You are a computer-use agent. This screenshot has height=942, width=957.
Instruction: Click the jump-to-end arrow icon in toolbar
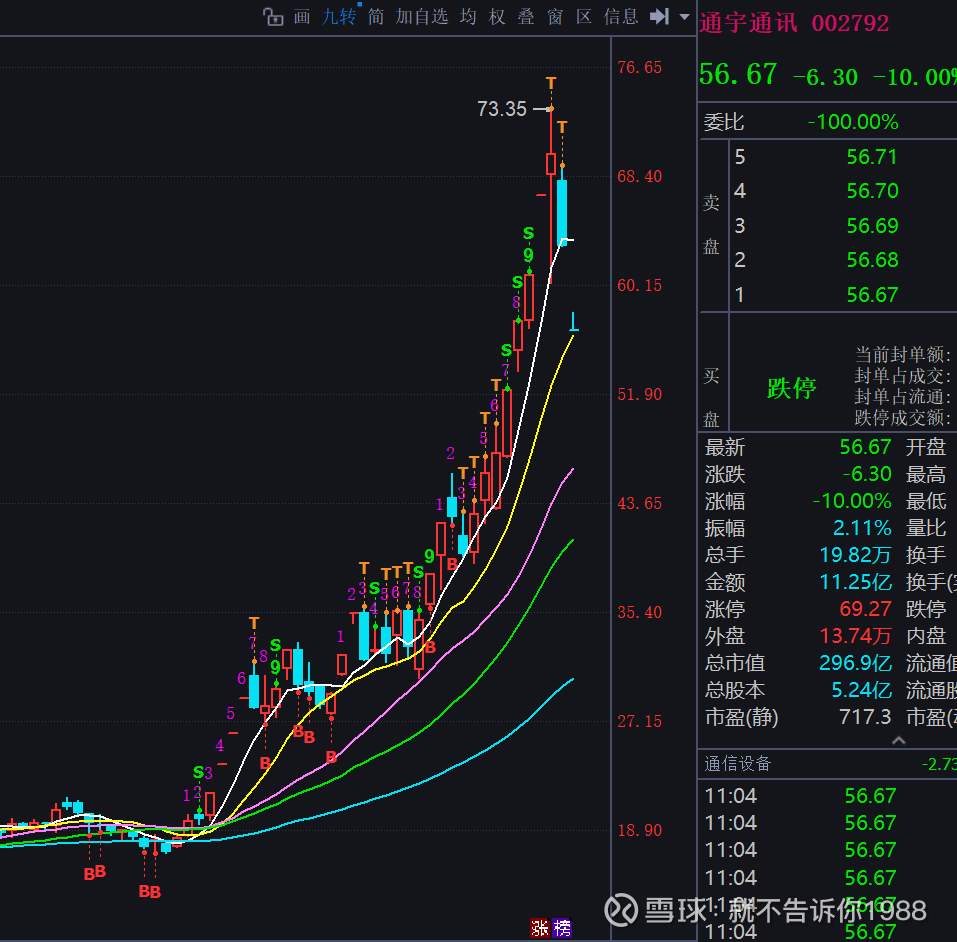pyautogui.click(x=660, y=16)
